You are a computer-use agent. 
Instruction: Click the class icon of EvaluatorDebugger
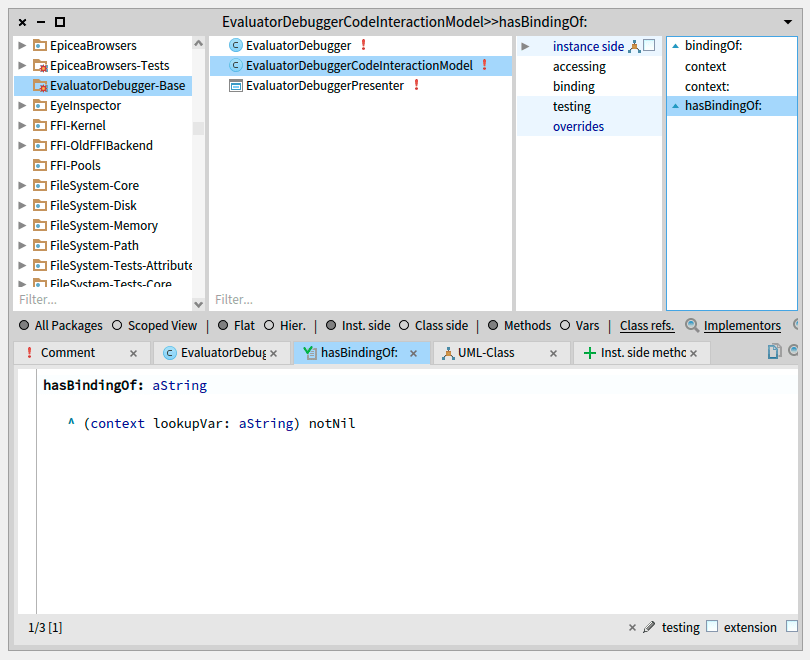[236, 46]
